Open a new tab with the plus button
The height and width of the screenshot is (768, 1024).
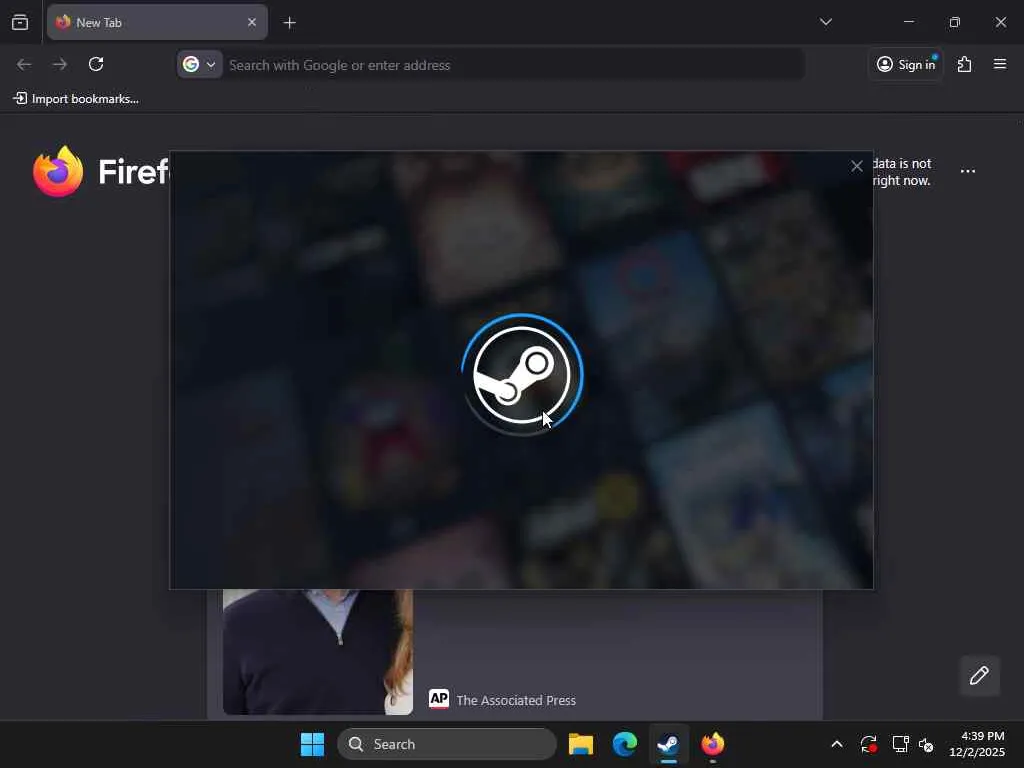click(289, 23)
